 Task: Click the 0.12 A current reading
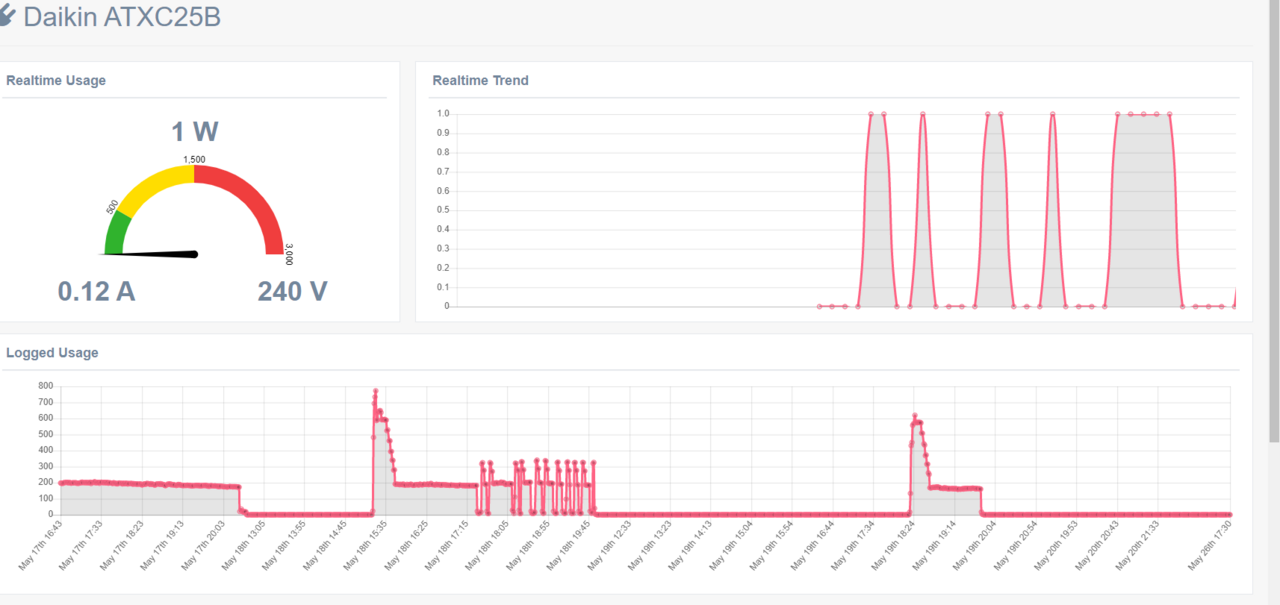[96, 291]
